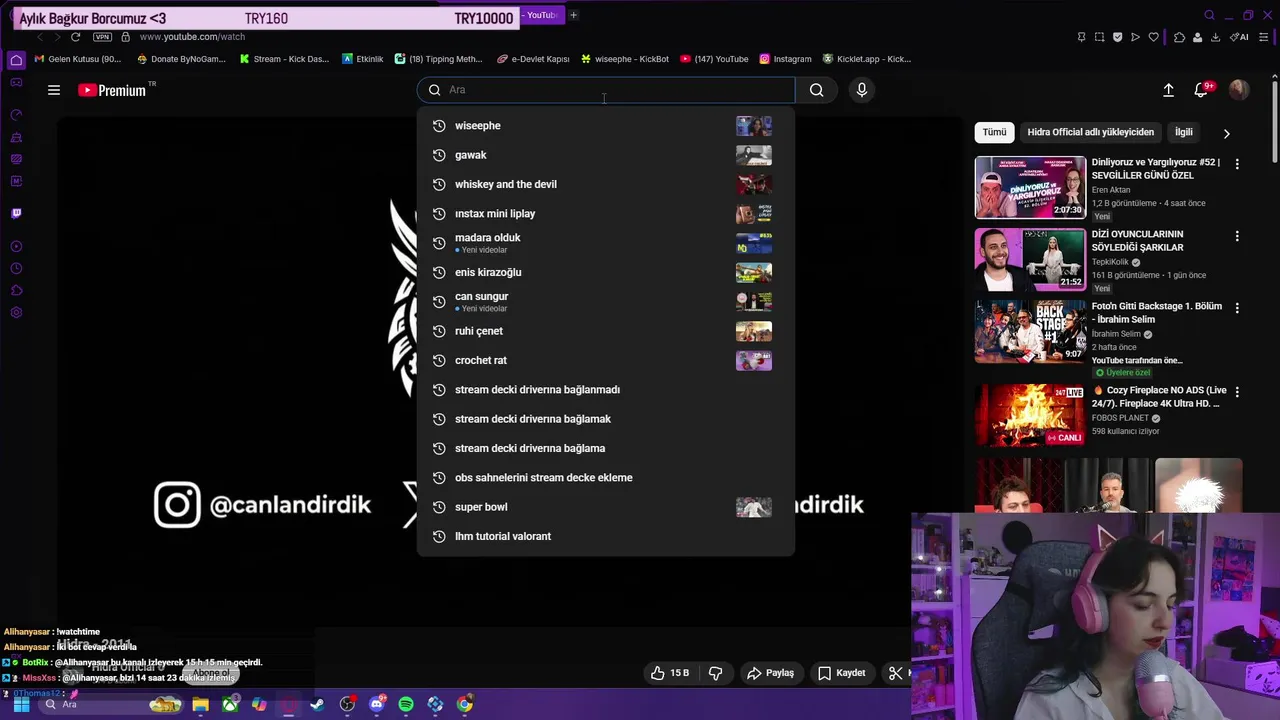The height and width of the screenshot is (720, 1280).
Task: Open the Twitch icon in browser sidebar
Action: click(16, 213)
